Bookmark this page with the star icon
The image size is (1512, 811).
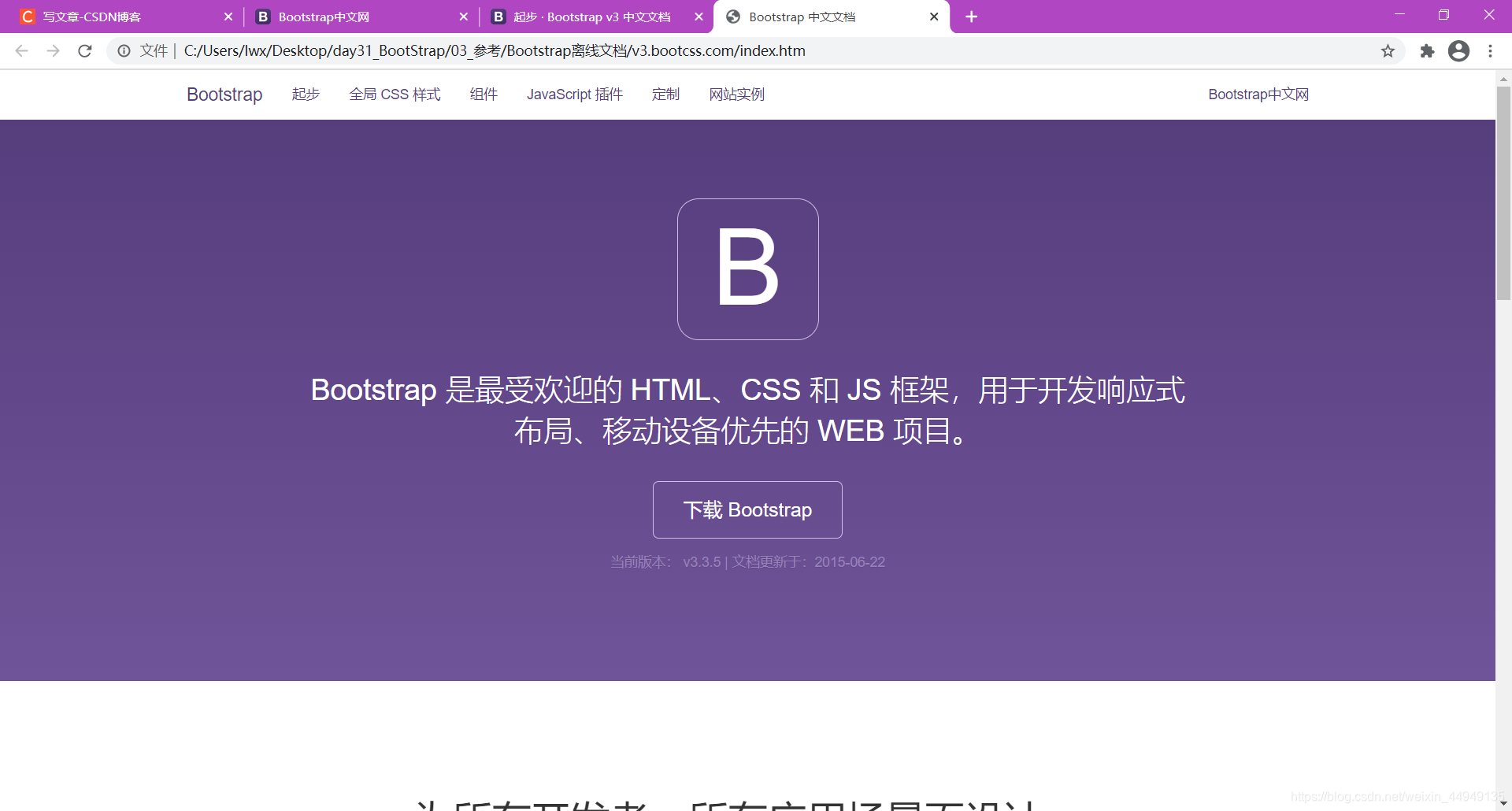pos(1388,51)
